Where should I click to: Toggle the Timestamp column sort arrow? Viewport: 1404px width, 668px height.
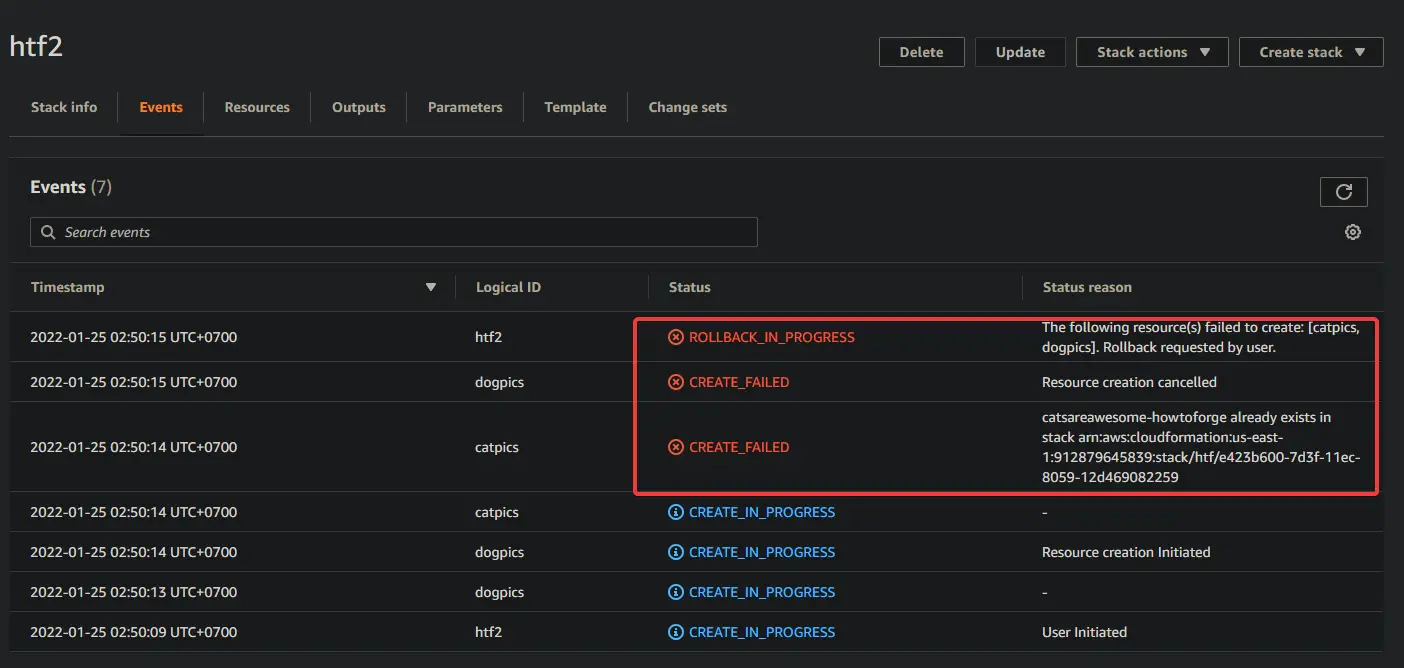431,287
